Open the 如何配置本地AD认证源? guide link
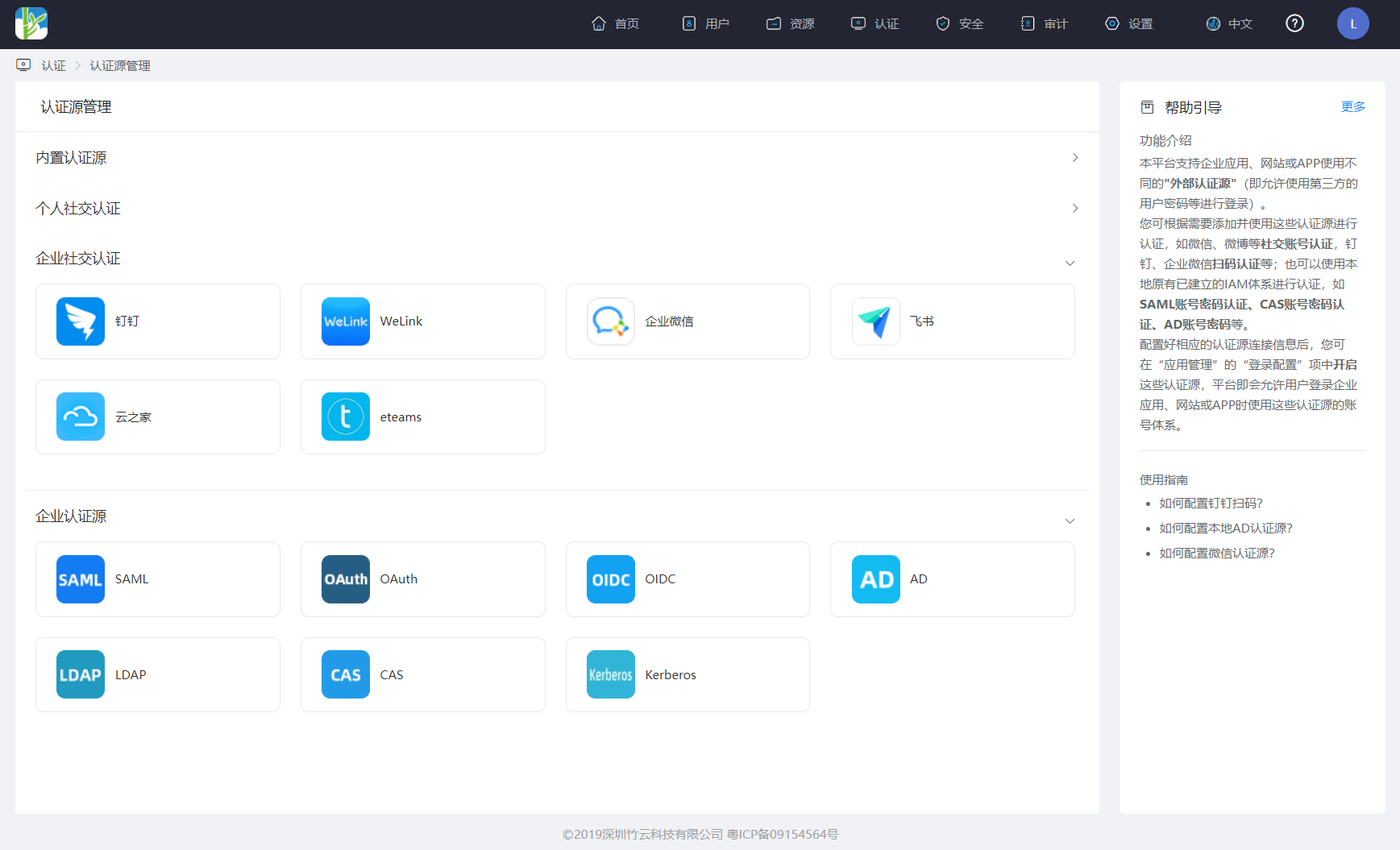 click(1226, 529)
